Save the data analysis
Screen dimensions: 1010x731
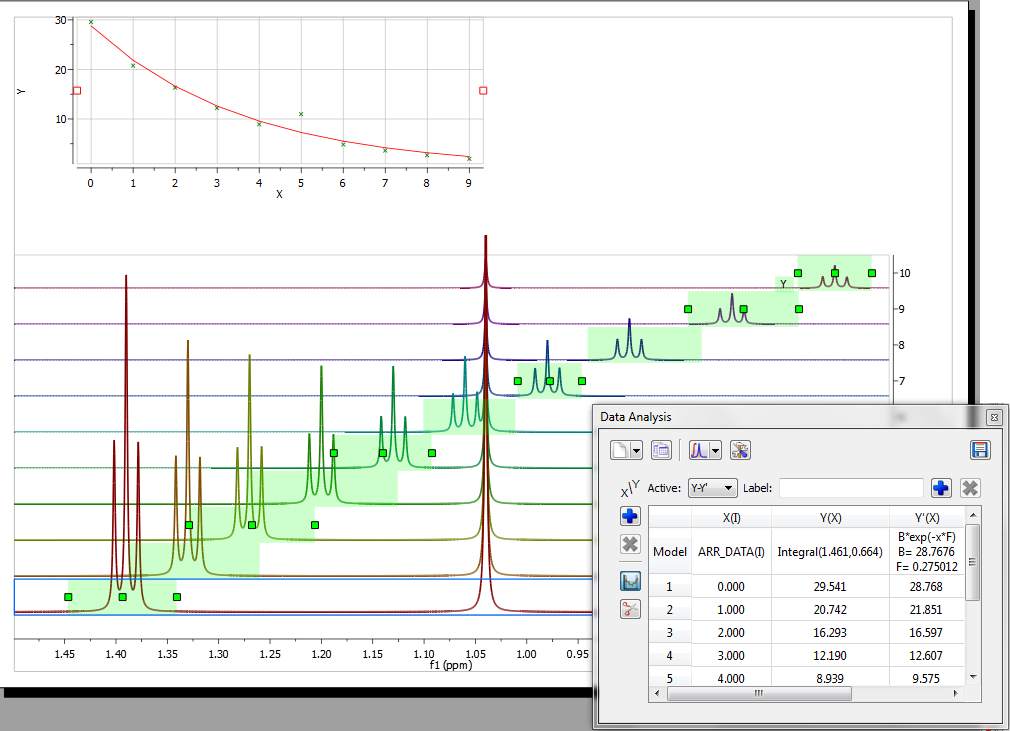[x=980, y=450]
